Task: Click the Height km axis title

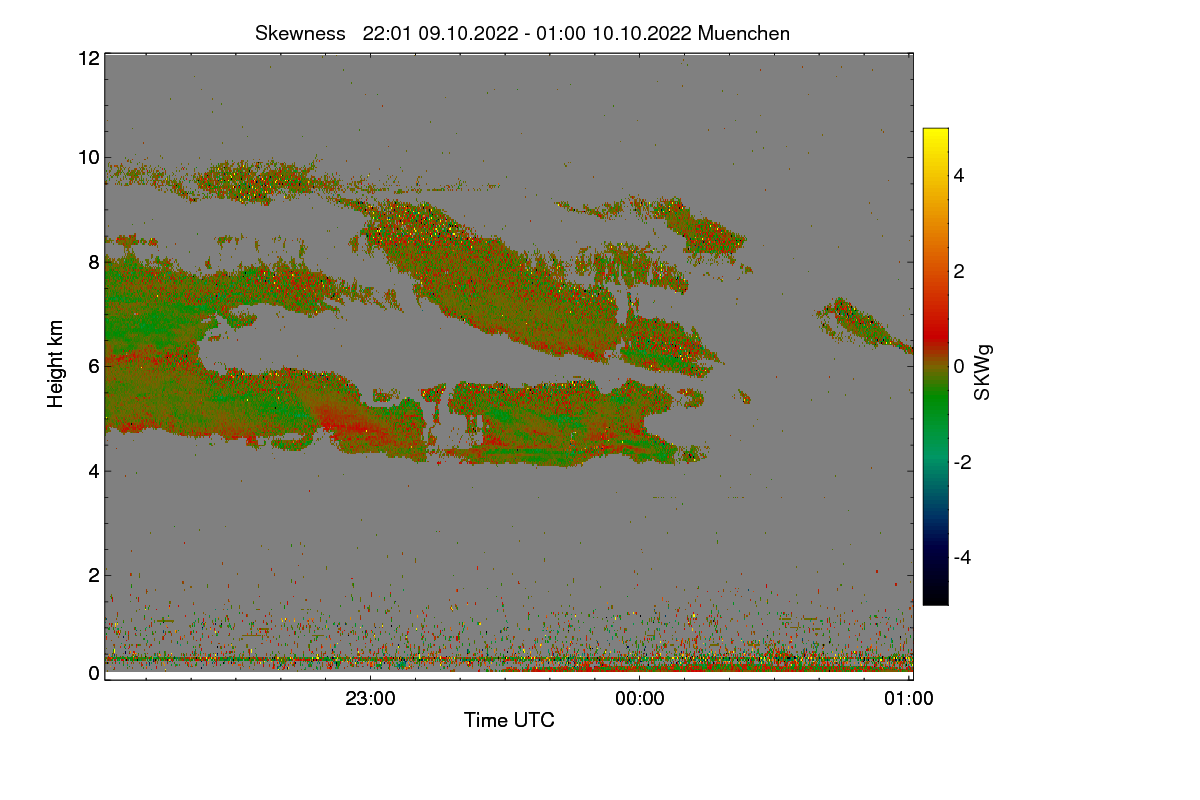Action: click(x=55, y=363)
